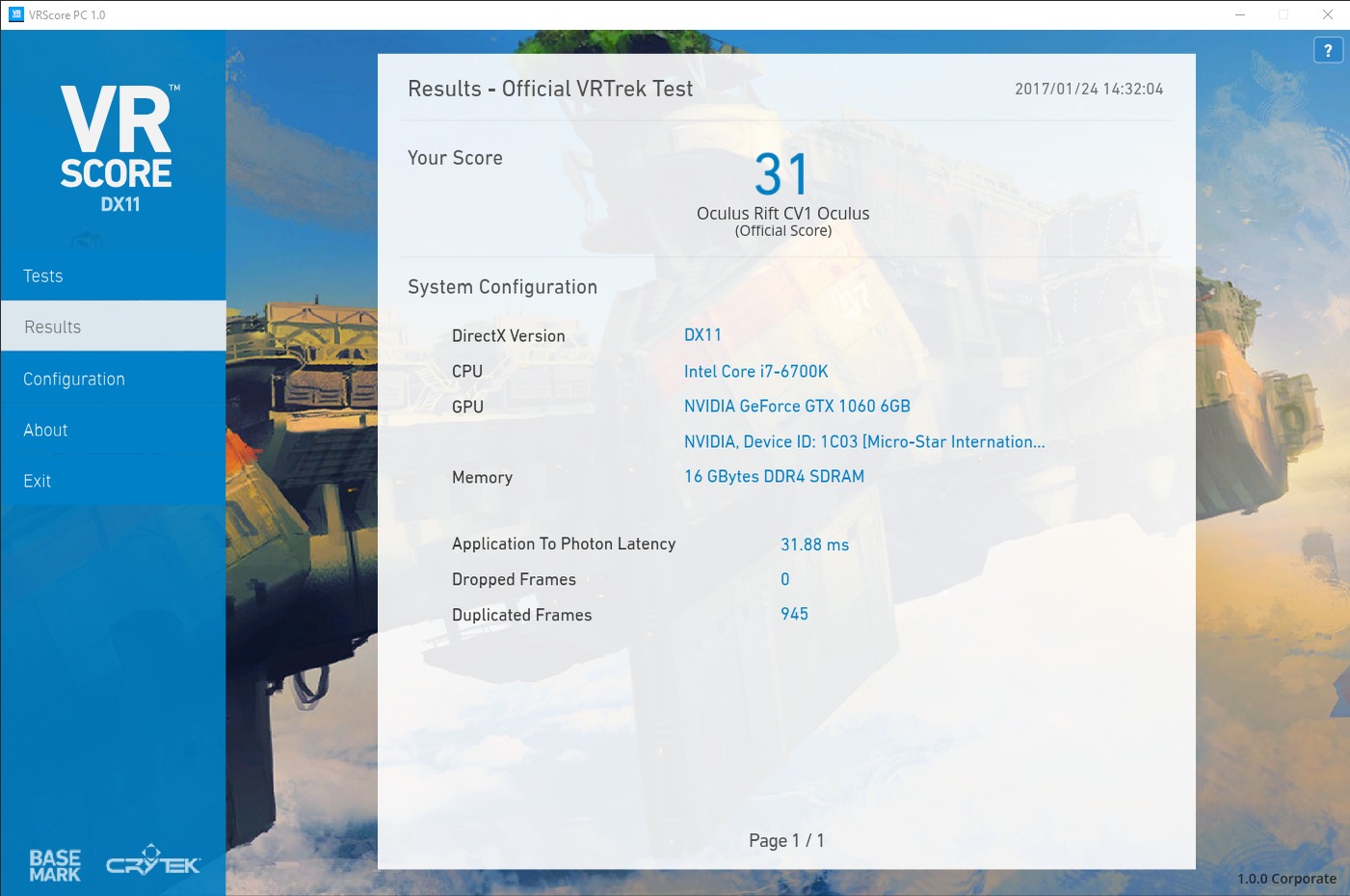Click the Basemark logo
Viewport: 1350px width, 896px height.
pyautogui.click(x=55, y=865)
